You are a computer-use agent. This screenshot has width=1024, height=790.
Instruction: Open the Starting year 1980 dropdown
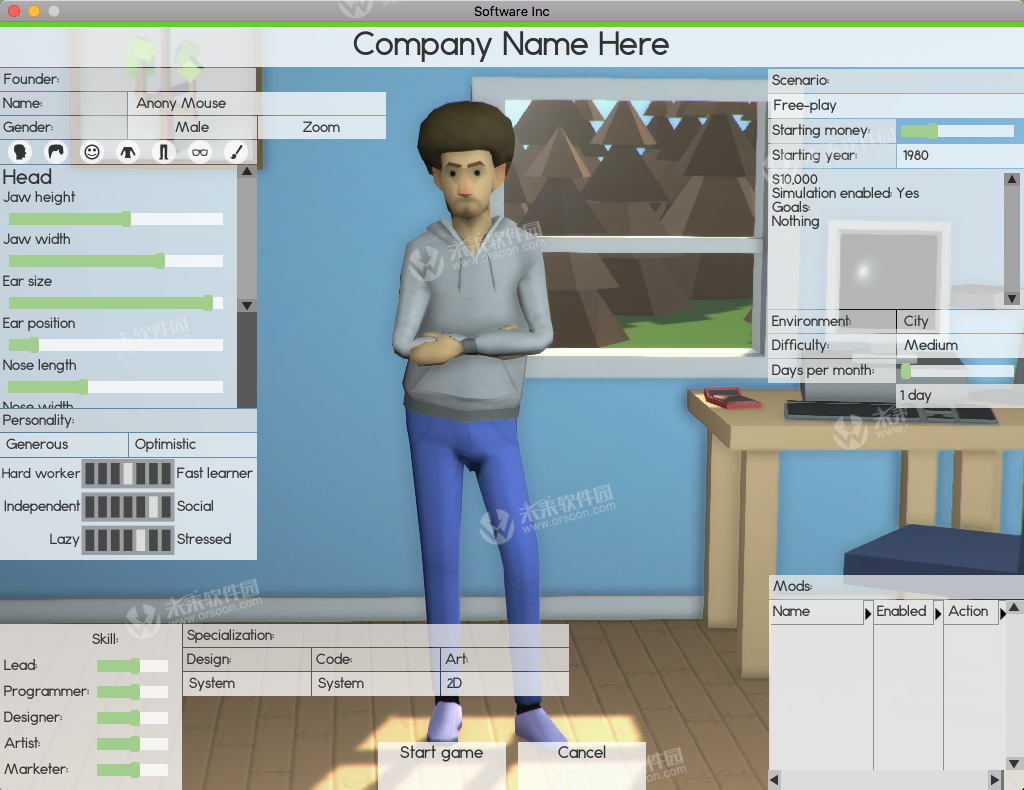click(x=960, y=155)
